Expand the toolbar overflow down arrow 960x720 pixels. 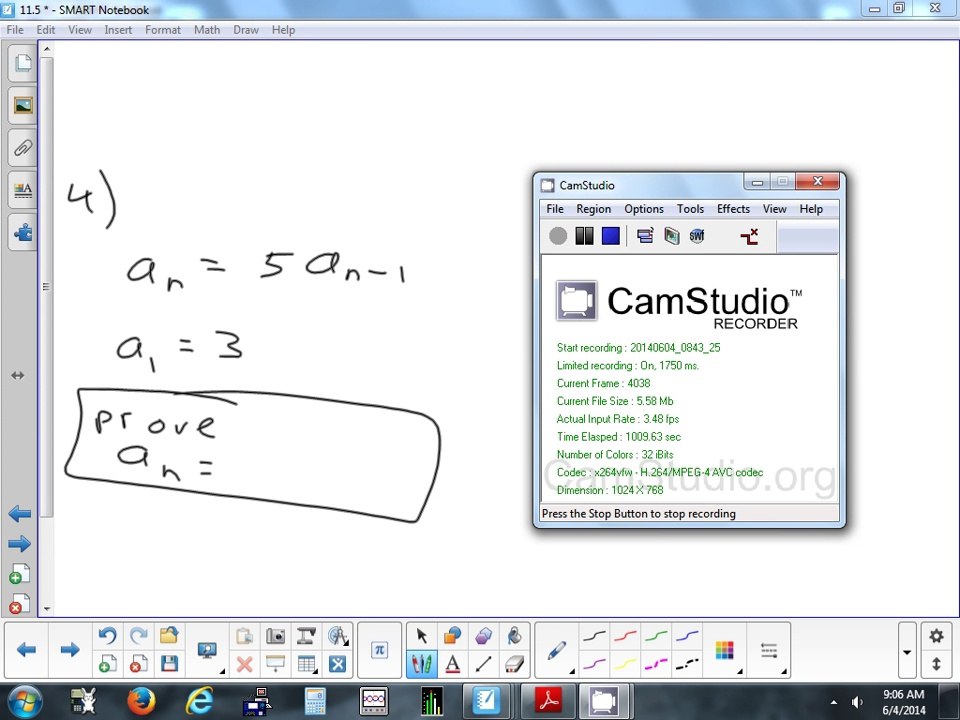point(907,652)
